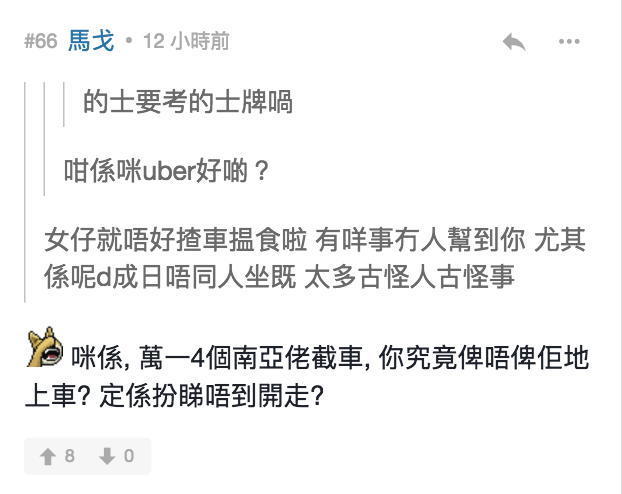Click the upvote count 8
The width and height of the screenshot is (622, 494).
(x=70, y=456)
